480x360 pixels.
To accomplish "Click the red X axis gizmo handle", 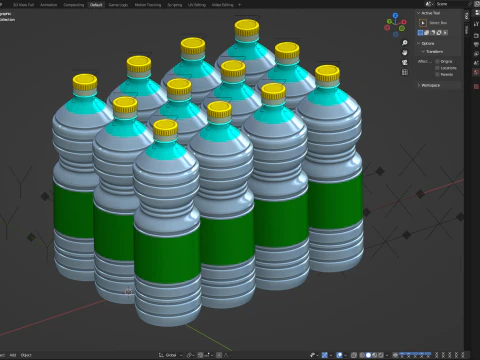I will tap(404, 22).
